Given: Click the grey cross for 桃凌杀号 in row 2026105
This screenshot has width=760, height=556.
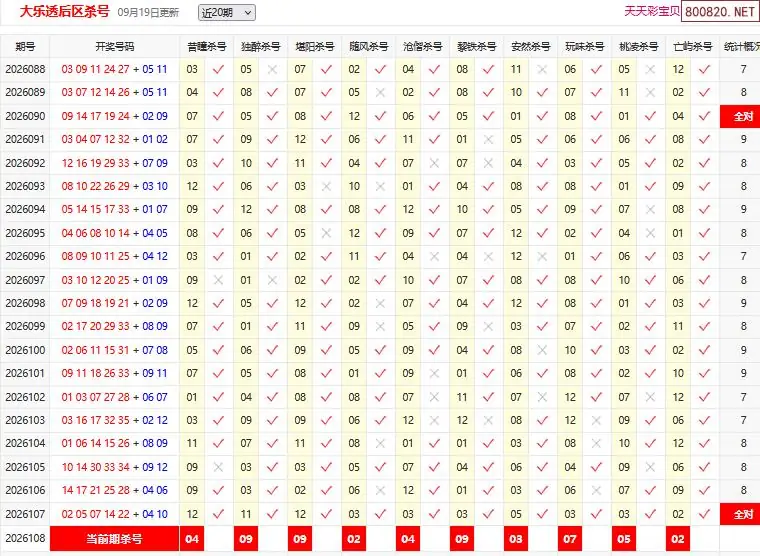Looking at the screenshot, I should (x=650, y=467).
